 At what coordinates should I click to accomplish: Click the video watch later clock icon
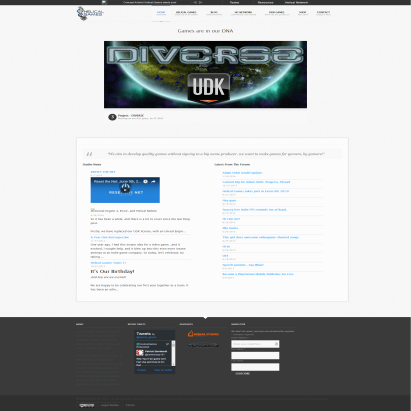(145, 181)
